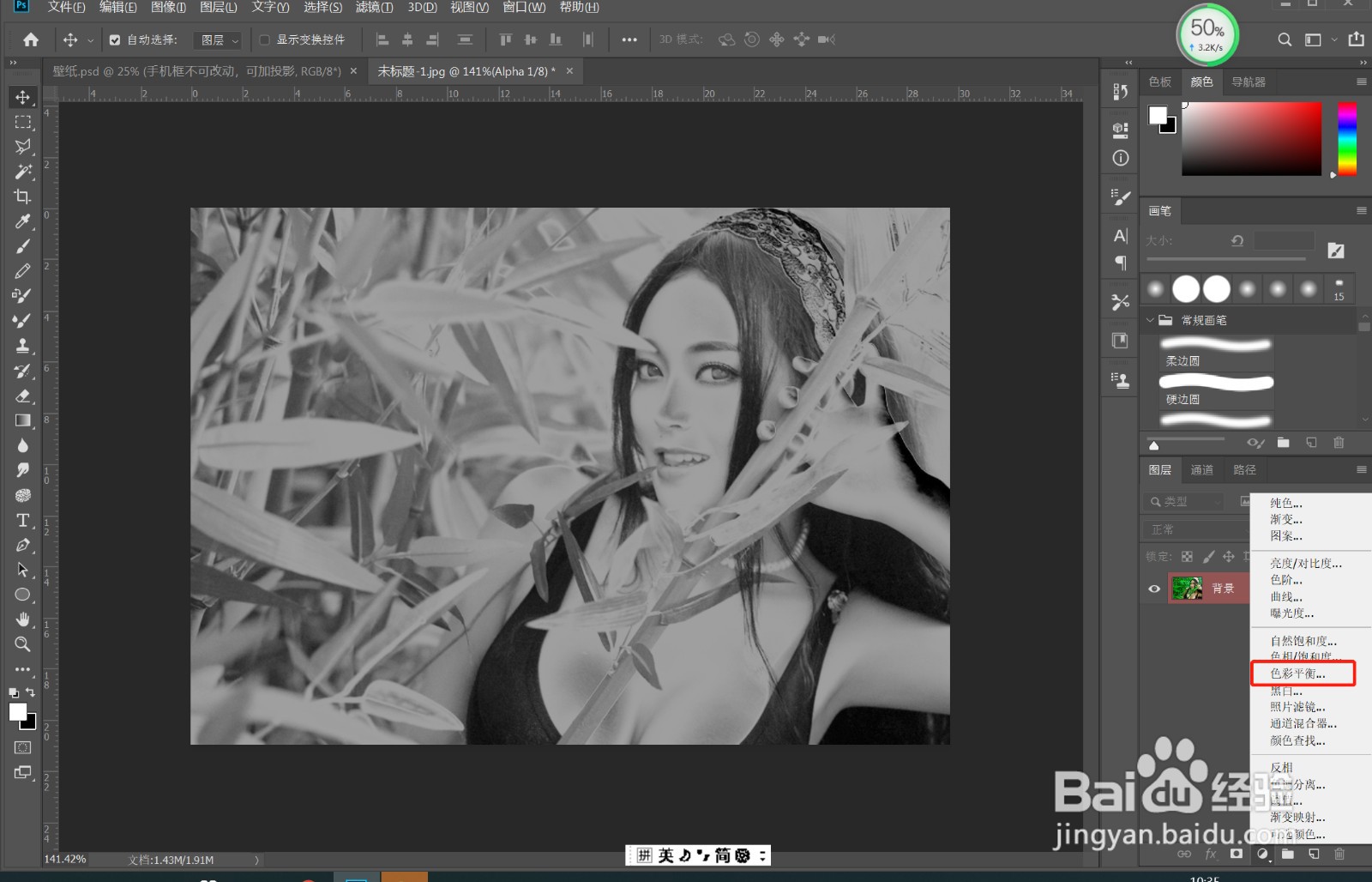
Task: Click the new group folder icon in Layers
Action: [x=1288, y=854]
